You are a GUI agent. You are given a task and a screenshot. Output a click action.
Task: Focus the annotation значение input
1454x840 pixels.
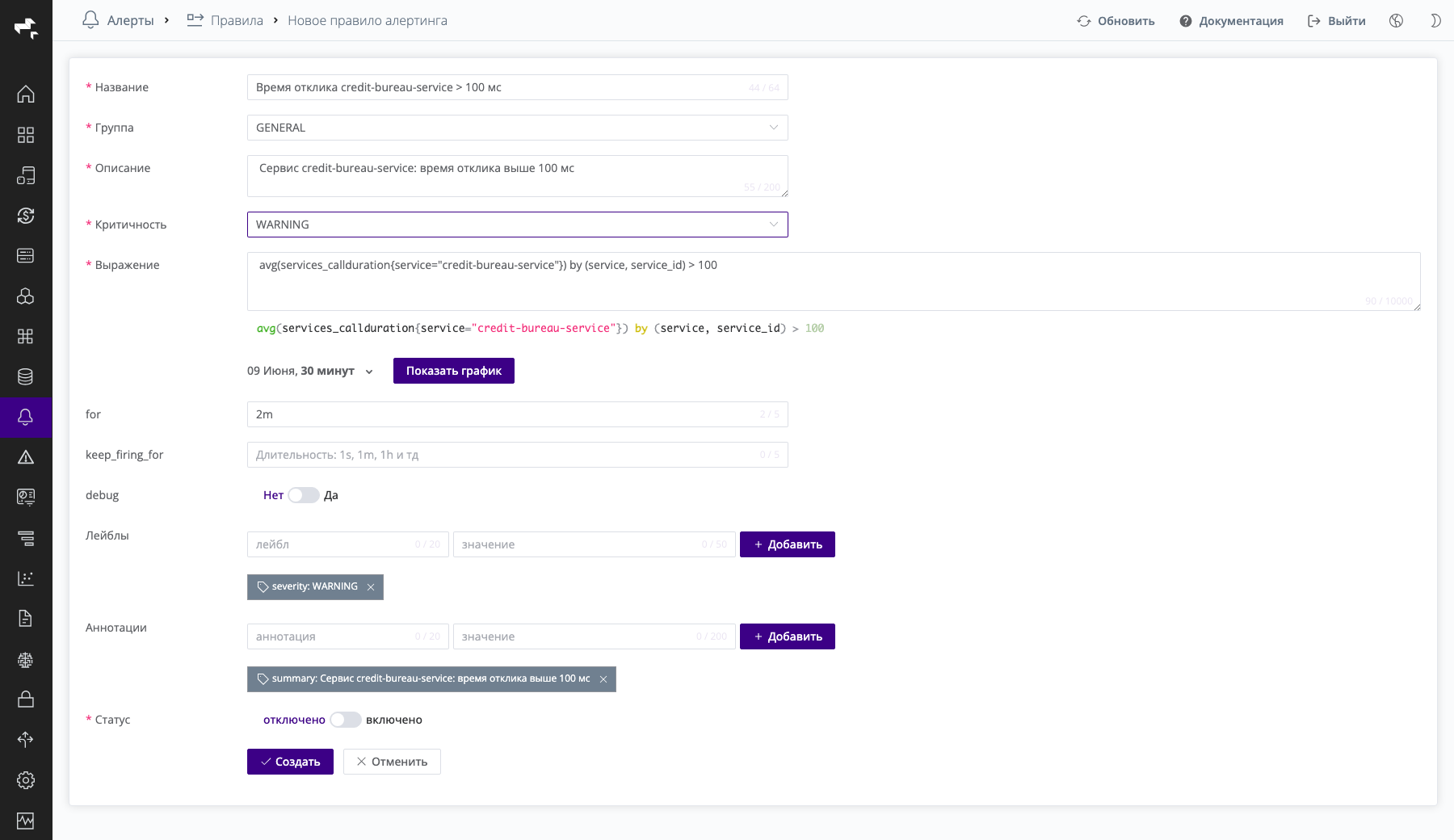pos(595,636)
